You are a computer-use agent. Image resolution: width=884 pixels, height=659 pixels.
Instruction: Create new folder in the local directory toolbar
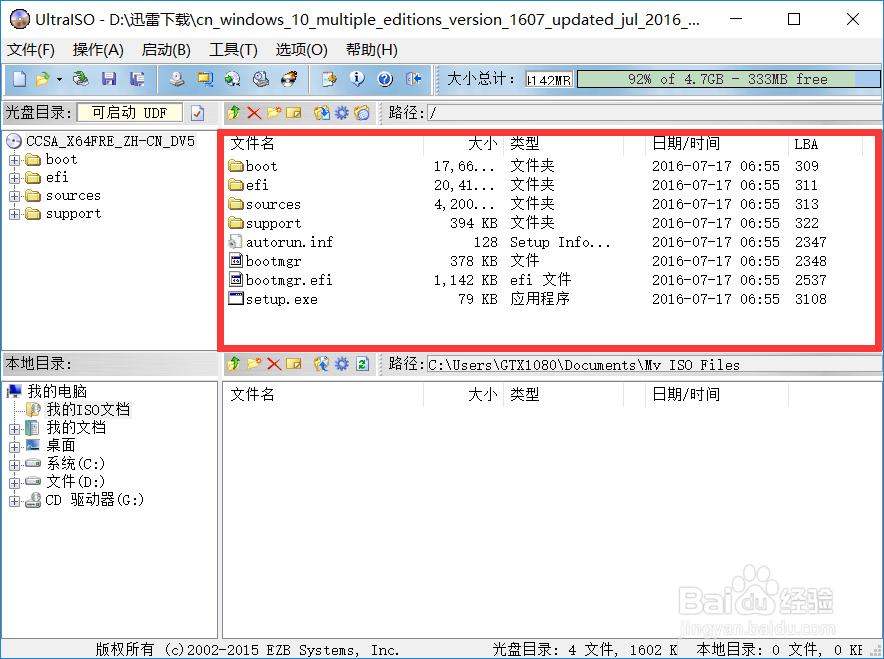pyautogui.click(x=254, y=364)
